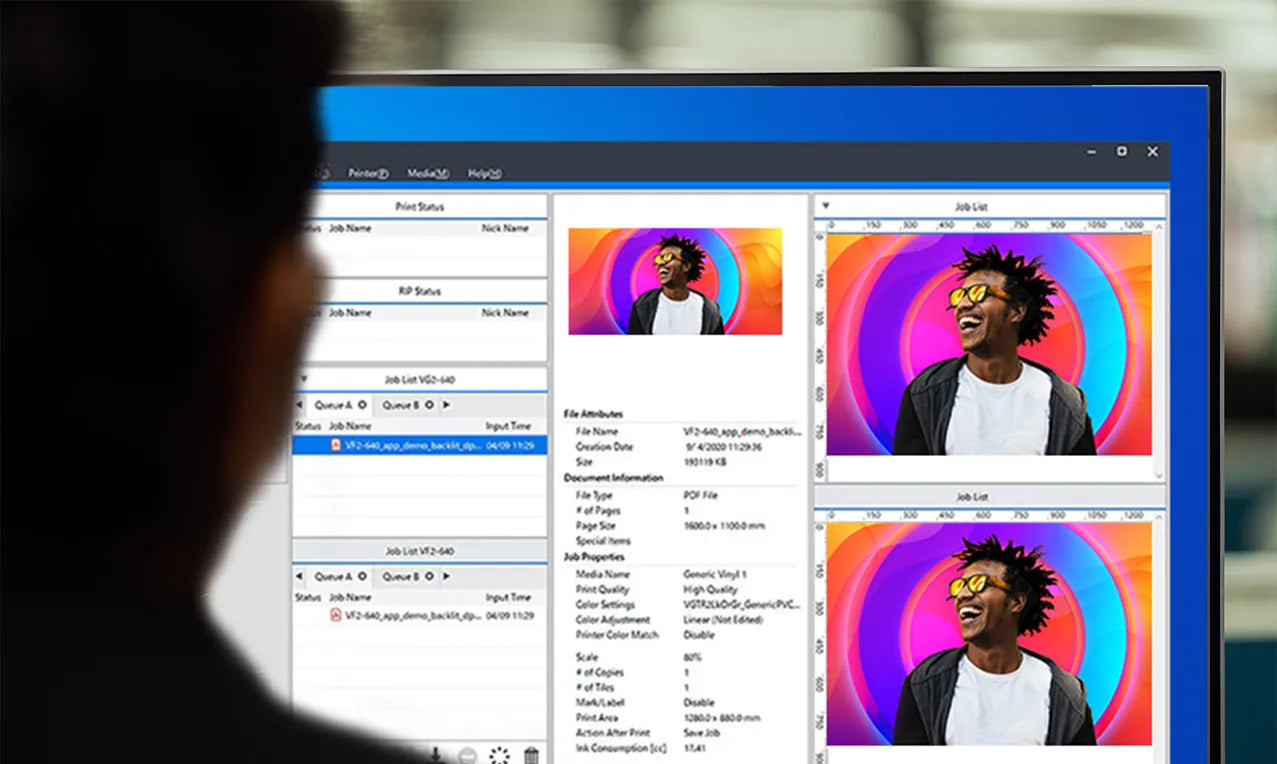Click the small job preview thumbnail

(675, 281)
